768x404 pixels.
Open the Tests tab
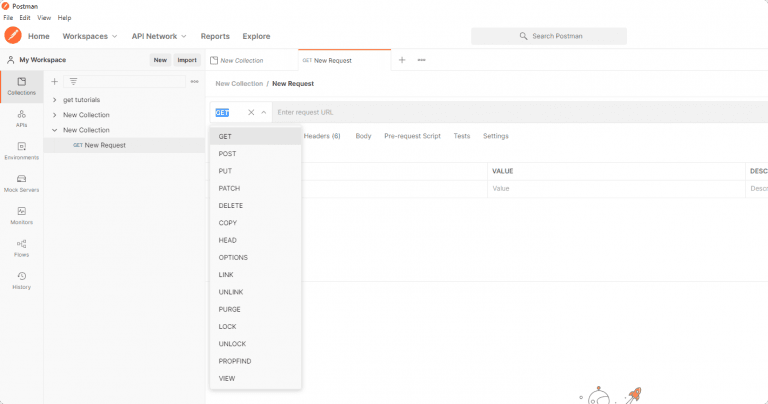(x=462, y=136)
